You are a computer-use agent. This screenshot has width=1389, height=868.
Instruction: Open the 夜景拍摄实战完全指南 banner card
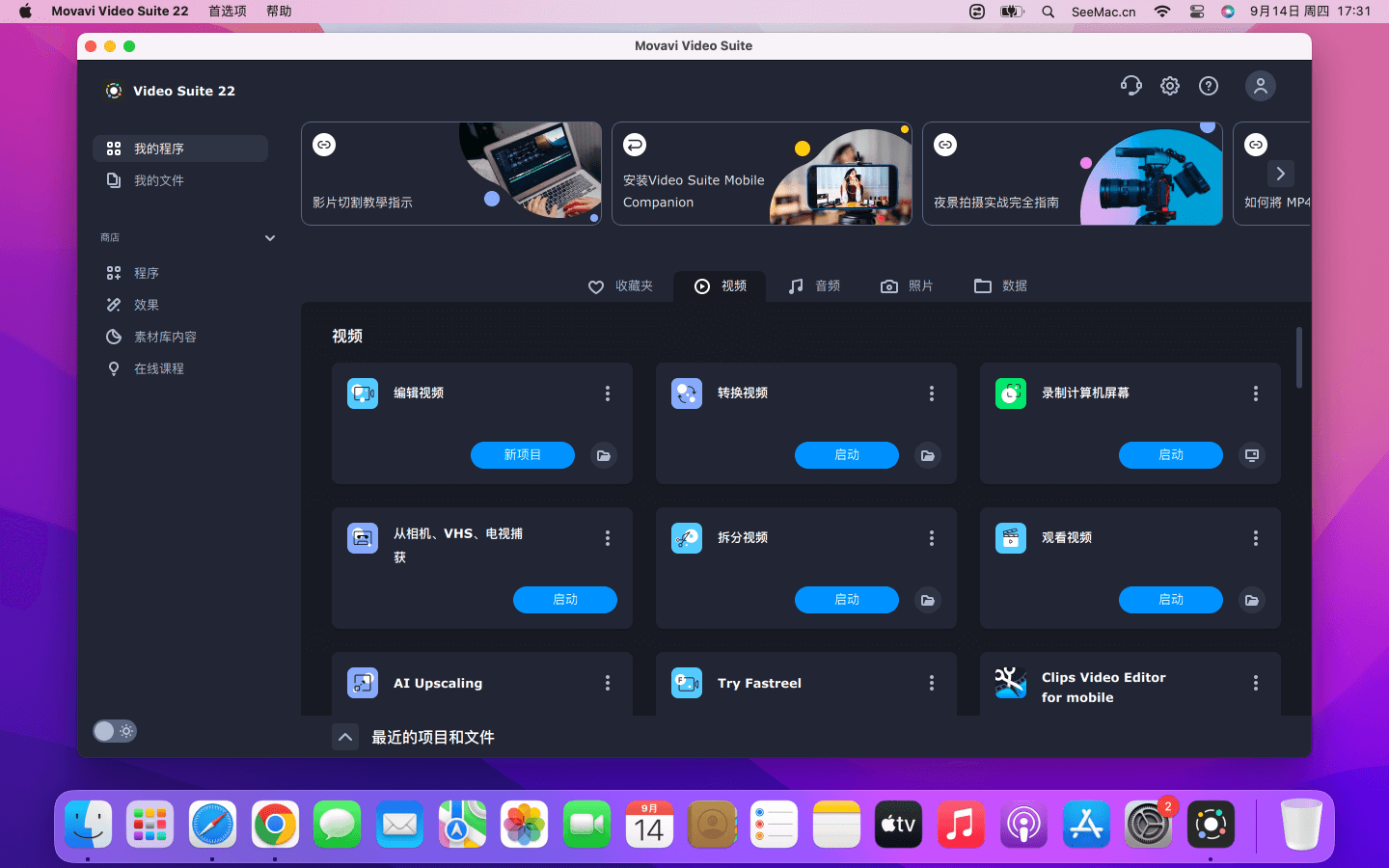pos(1072,174)
